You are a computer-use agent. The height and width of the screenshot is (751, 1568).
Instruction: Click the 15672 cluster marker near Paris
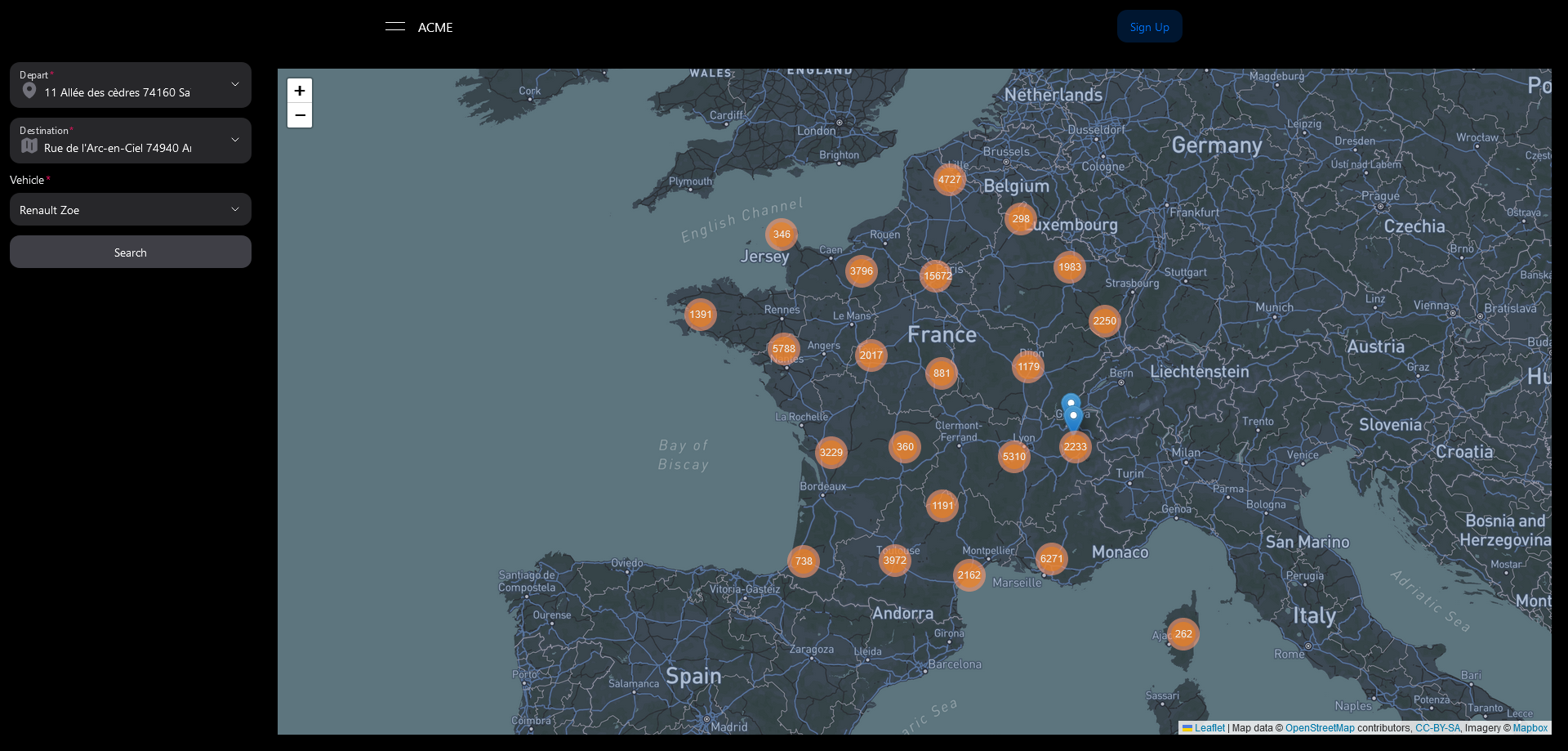click(937, 276)
